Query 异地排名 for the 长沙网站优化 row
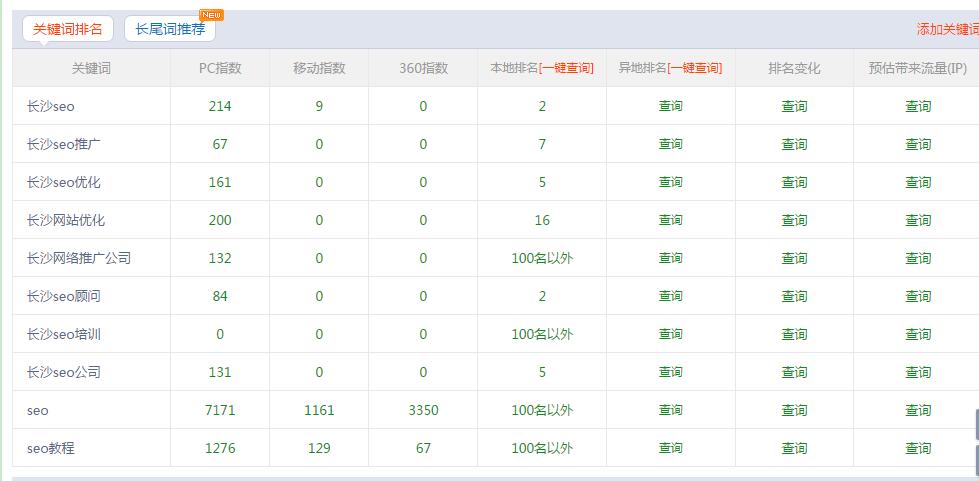The image size is (979, 481). point(670,220)
